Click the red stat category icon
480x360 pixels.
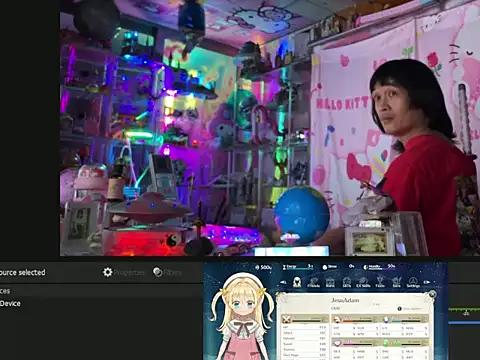tap(337, 319)
